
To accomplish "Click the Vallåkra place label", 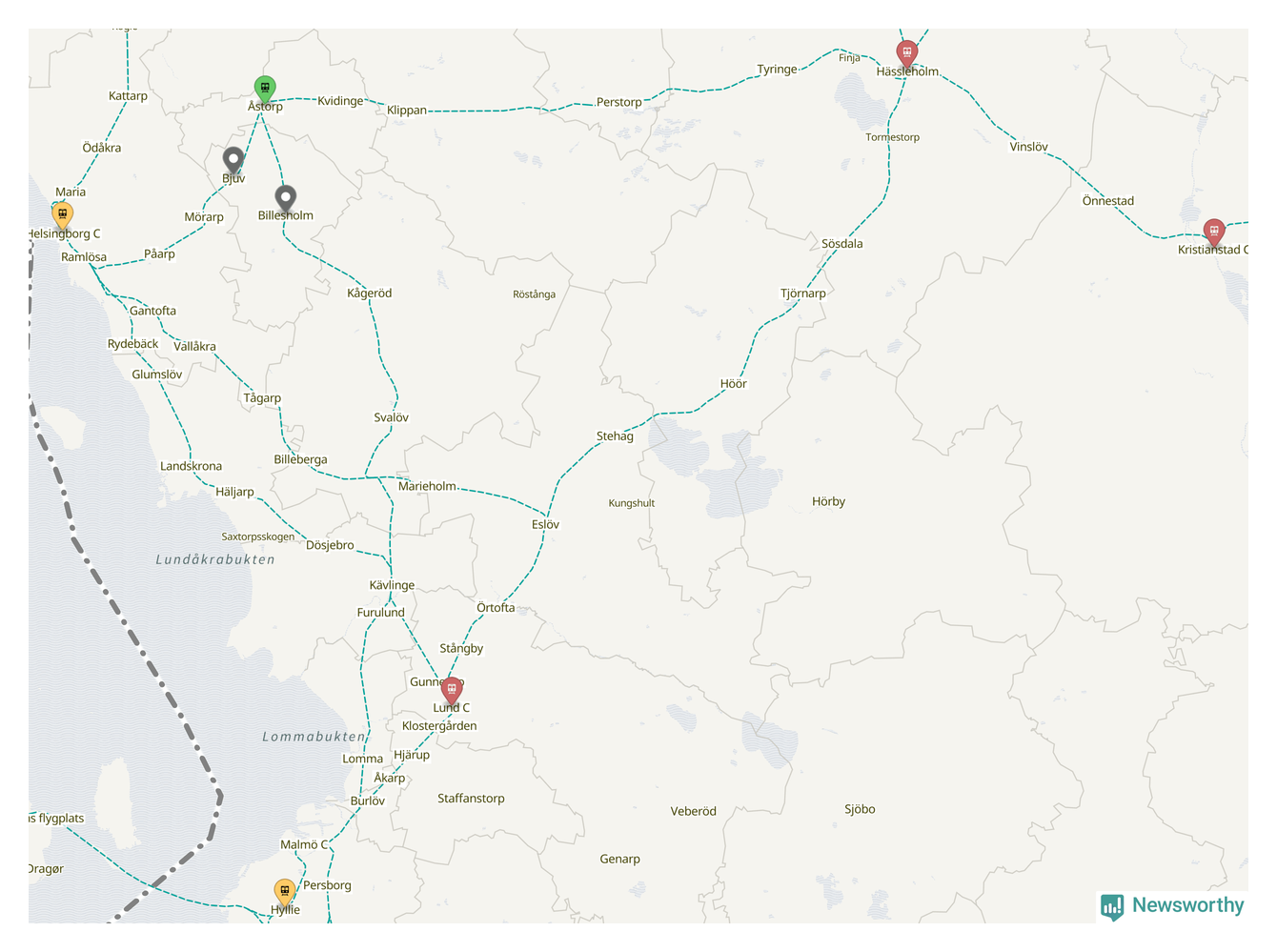I will point(194,347).
